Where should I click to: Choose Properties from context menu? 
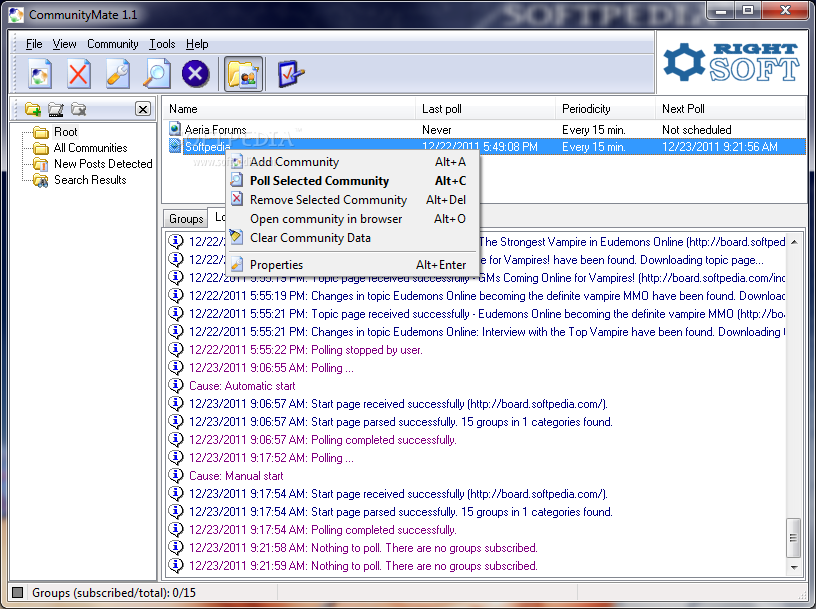(352, 264)
